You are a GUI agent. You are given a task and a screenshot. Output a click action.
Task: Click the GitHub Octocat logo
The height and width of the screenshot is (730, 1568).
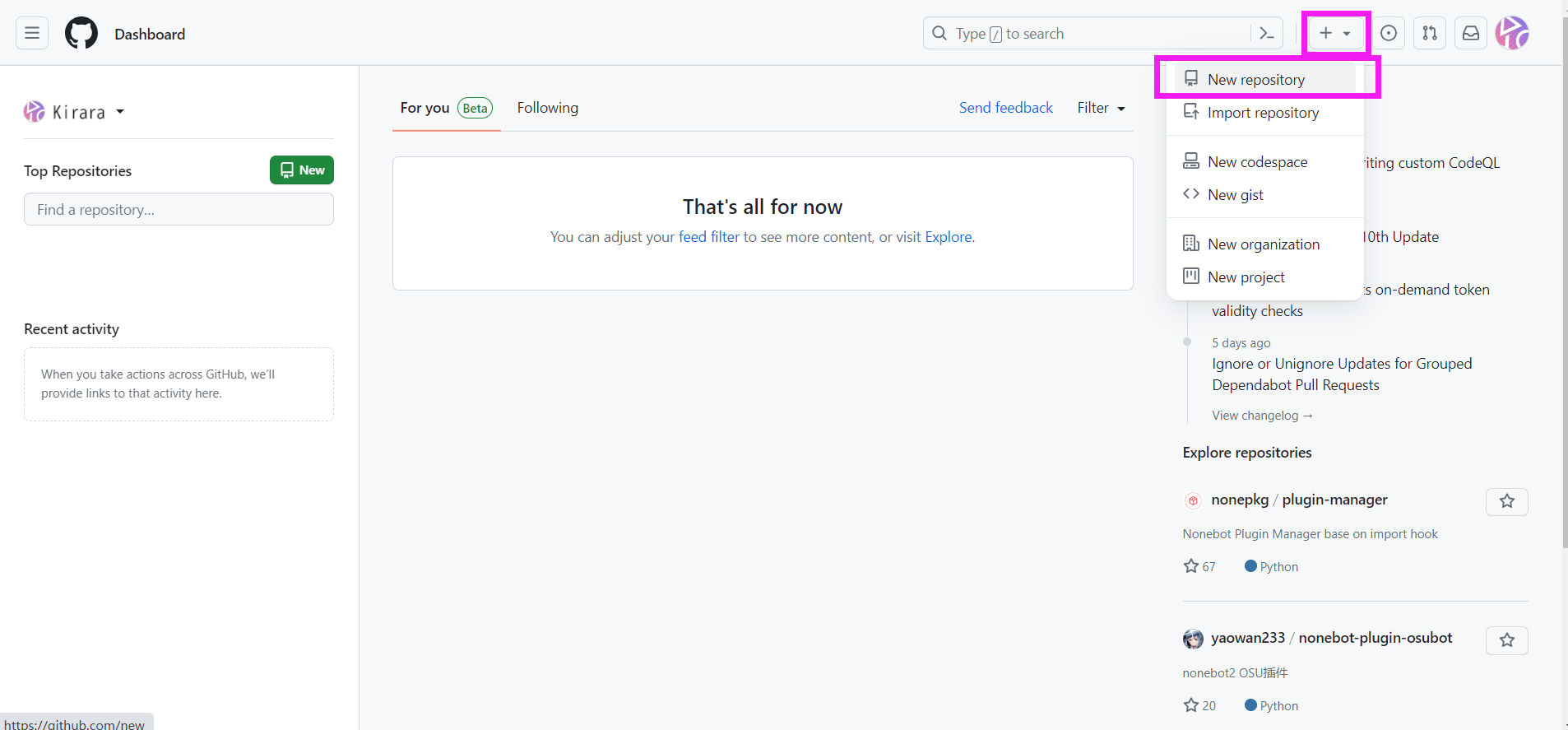pos(81,33)
